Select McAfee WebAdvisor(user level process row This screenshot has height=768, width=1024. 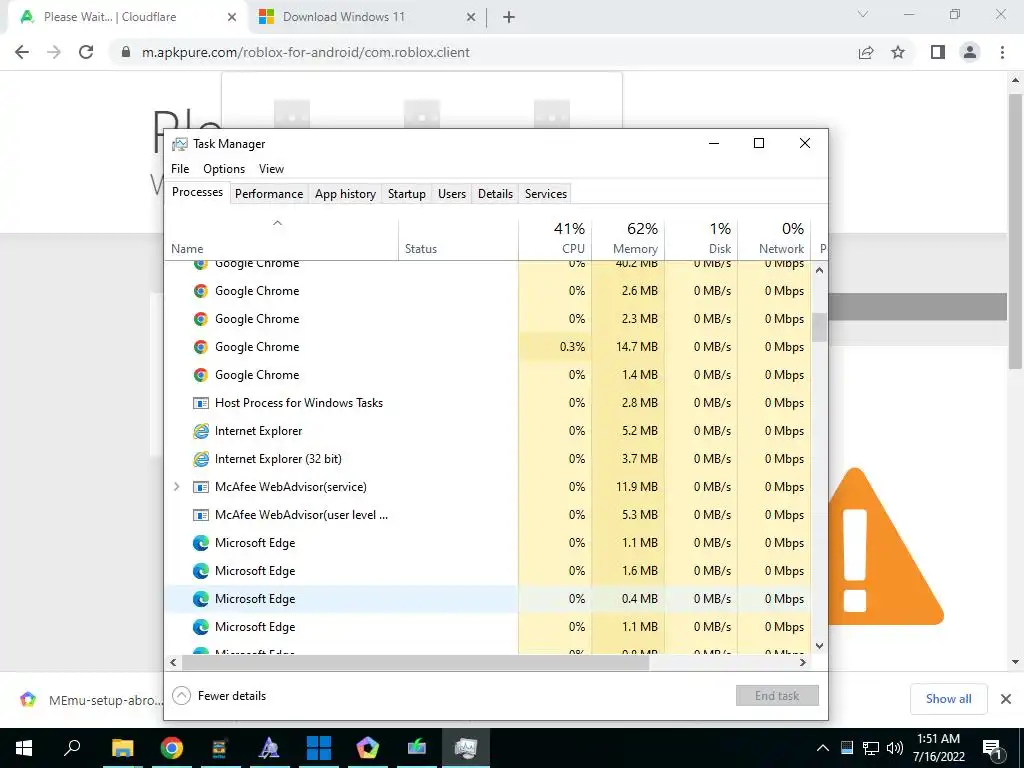tap(488, 515)
